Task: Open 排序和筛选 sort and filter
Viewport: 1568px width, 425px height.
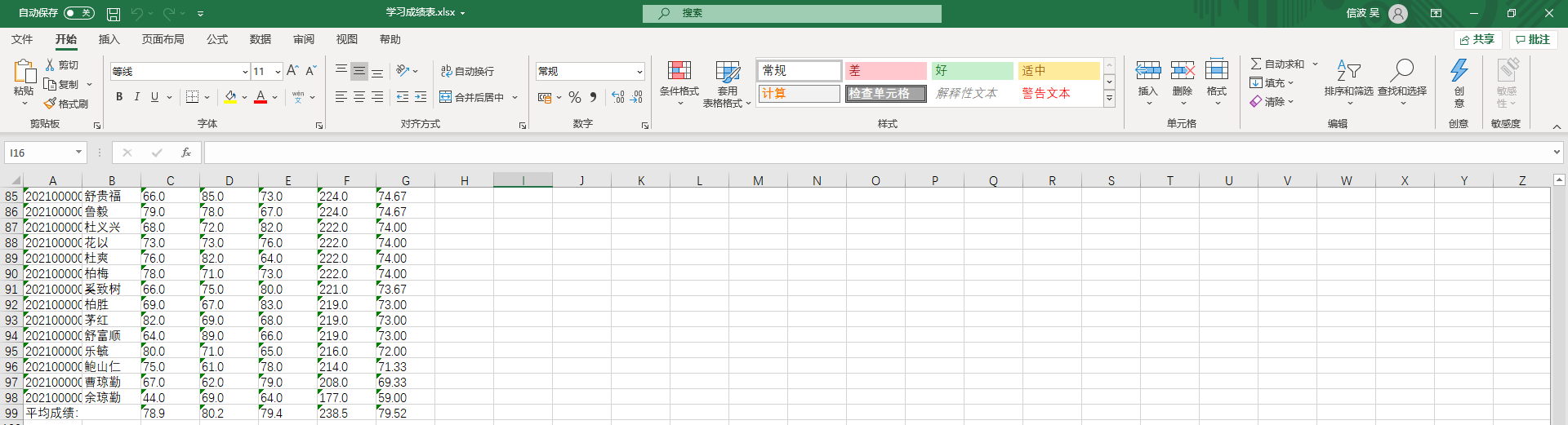Action: tap(1348, 82)
